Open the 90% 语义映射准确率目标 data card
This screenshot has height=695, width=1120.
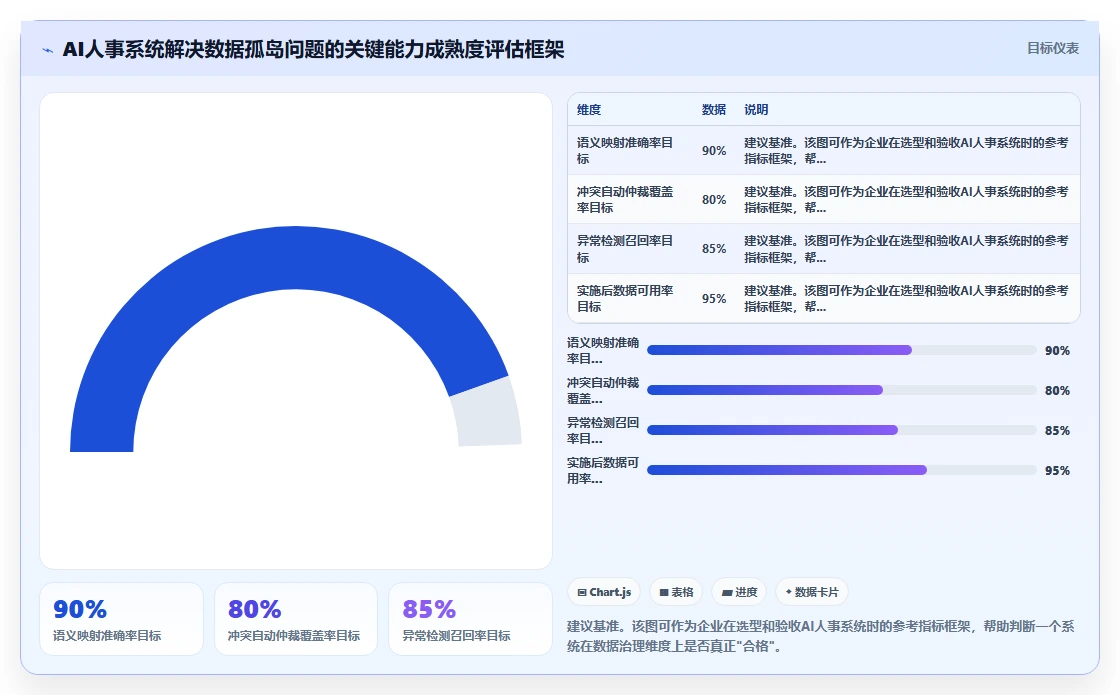click(x=121, y=619)
